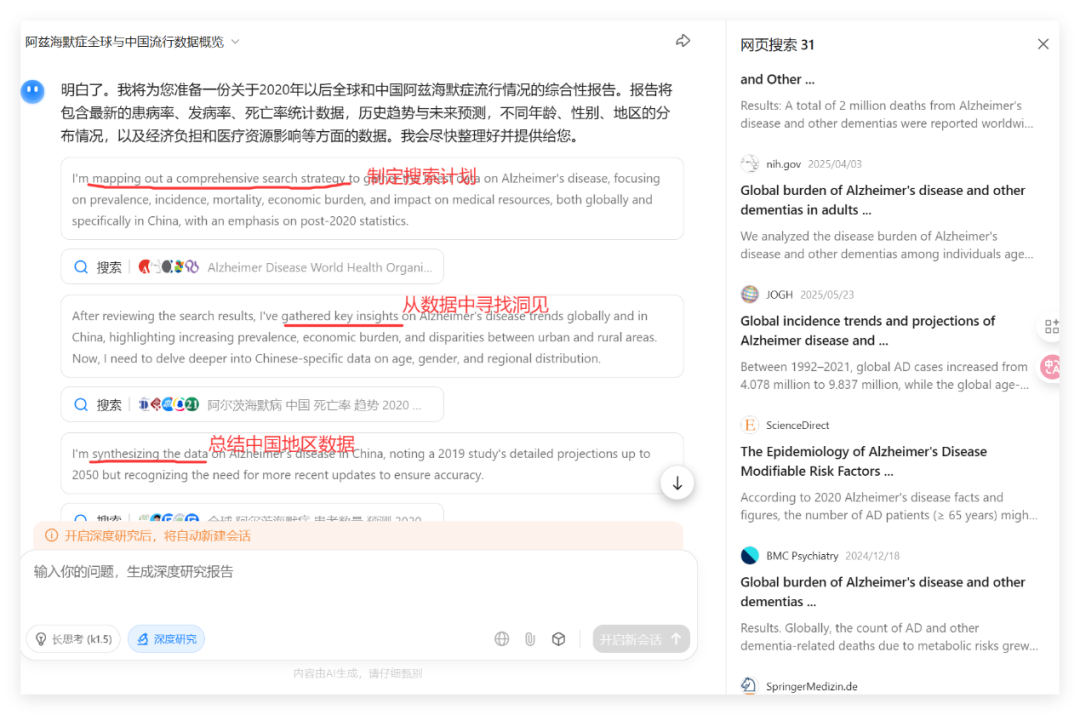
Task: Open the 阿尔茨海默病 中国 死亡率 search step
Action: [252, 404]
